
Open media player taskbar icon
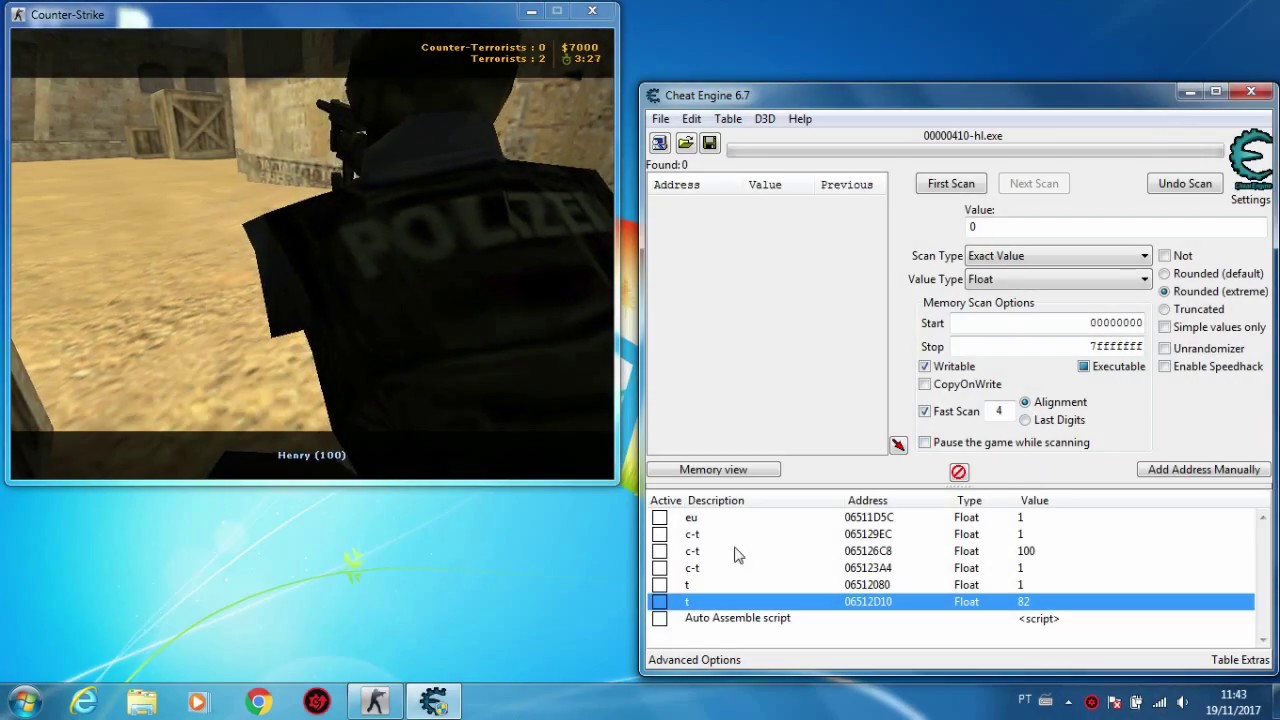click(x=198, y=702)
